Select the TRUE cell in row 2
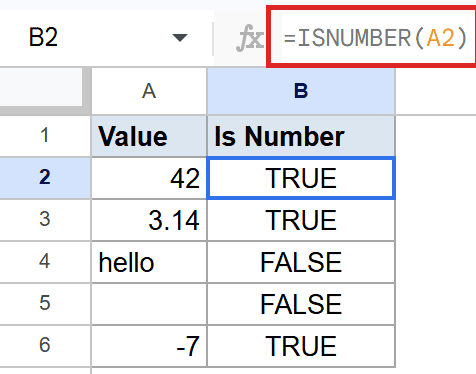Image resolution: width=476 pixels, height=374 pixels. tap(301, 178)
